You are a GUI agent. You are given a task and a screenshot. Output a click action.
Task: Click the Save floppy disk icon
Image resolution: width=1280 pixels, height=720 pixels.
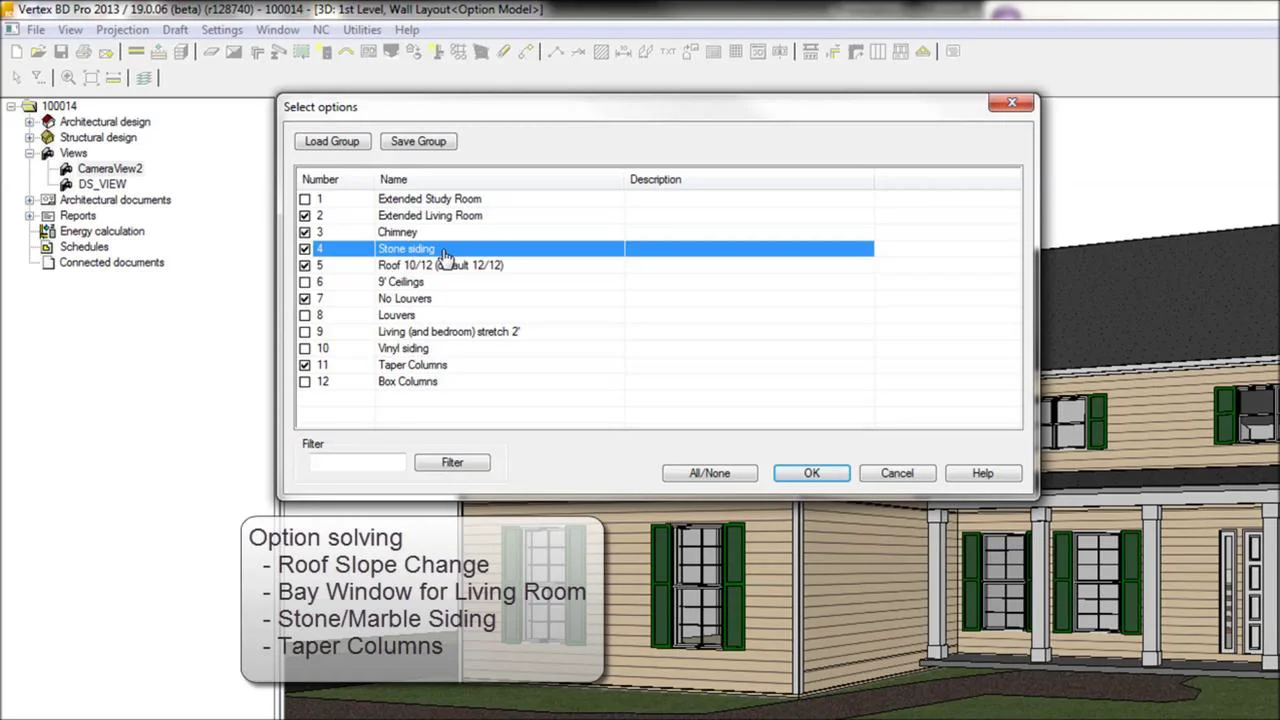pos(61,51)
